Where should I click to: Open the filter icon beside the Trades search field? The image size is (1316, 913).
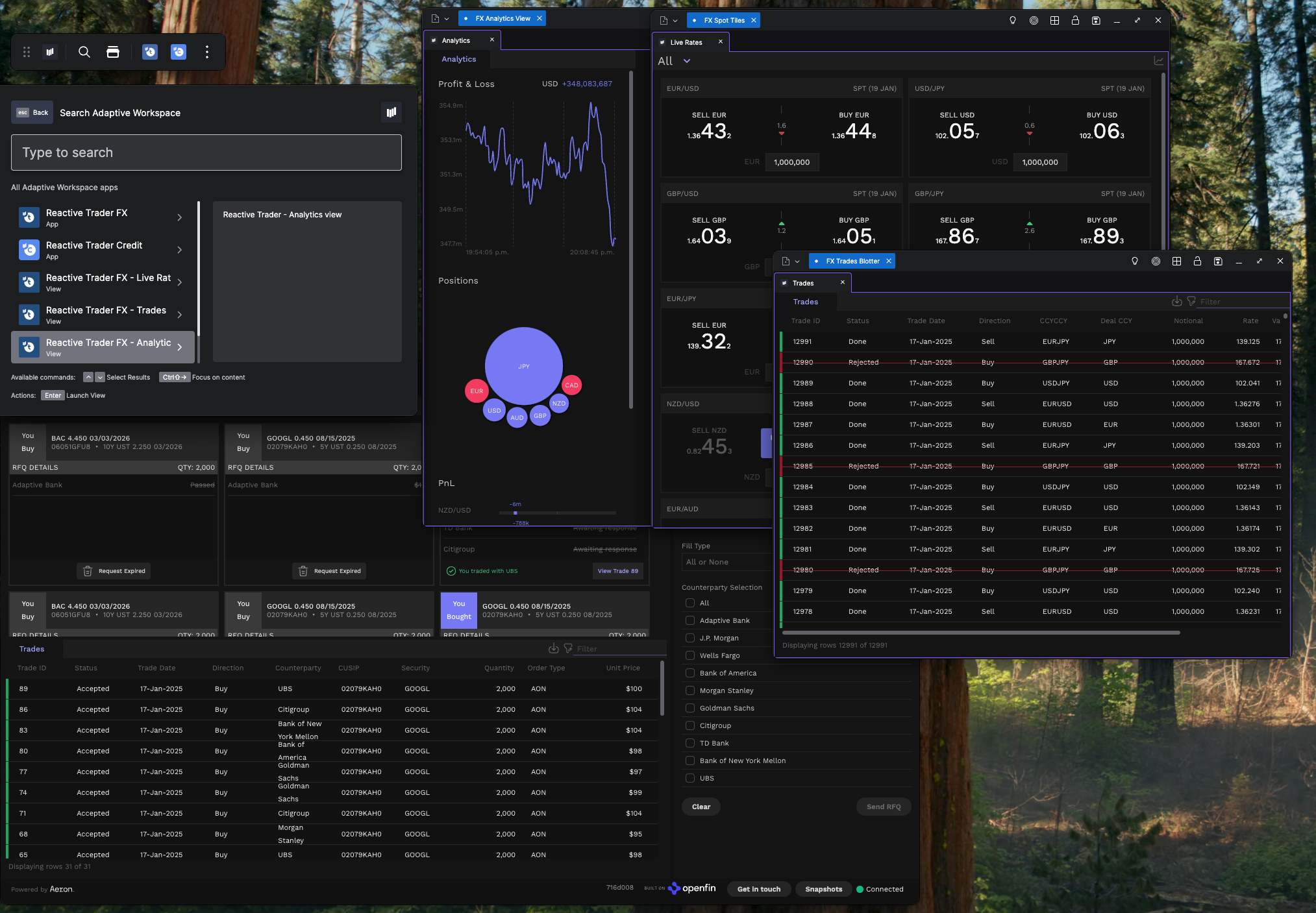[x=1191, y=301]
